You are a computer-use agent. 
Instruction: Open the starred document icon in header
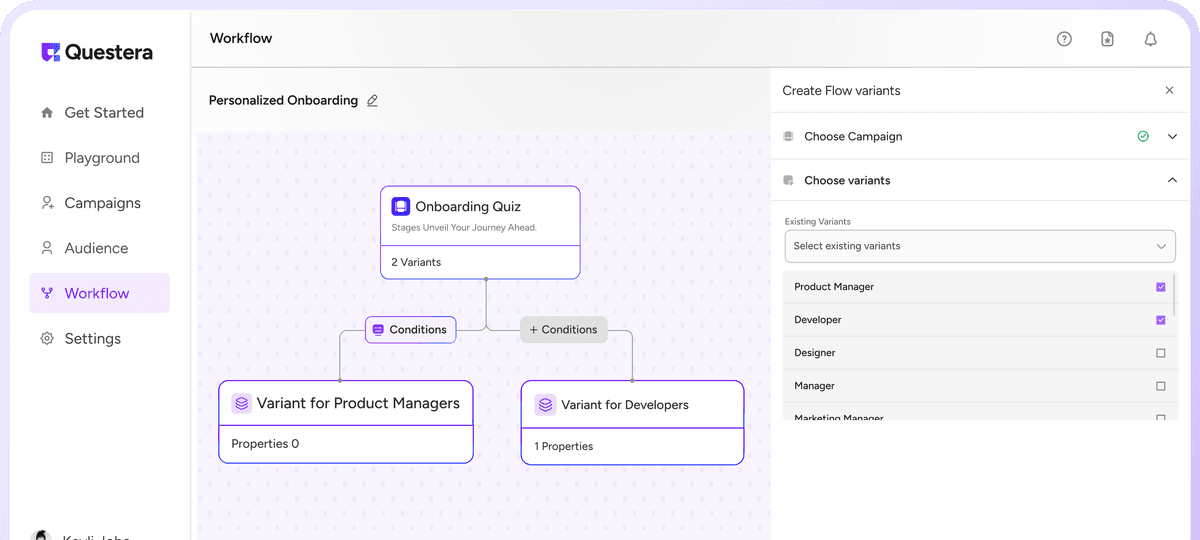coord(1107,39)
